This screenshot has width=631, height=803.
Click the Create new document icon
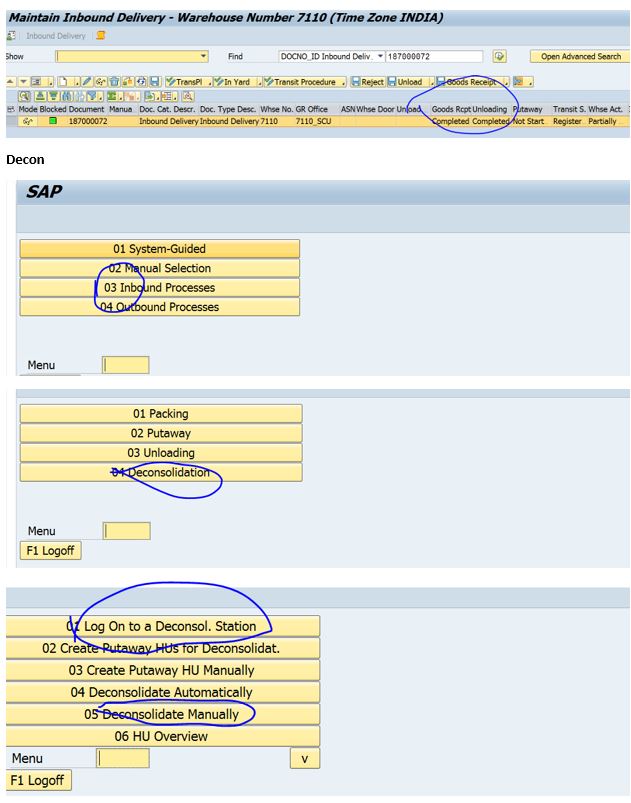pos(62,82)
